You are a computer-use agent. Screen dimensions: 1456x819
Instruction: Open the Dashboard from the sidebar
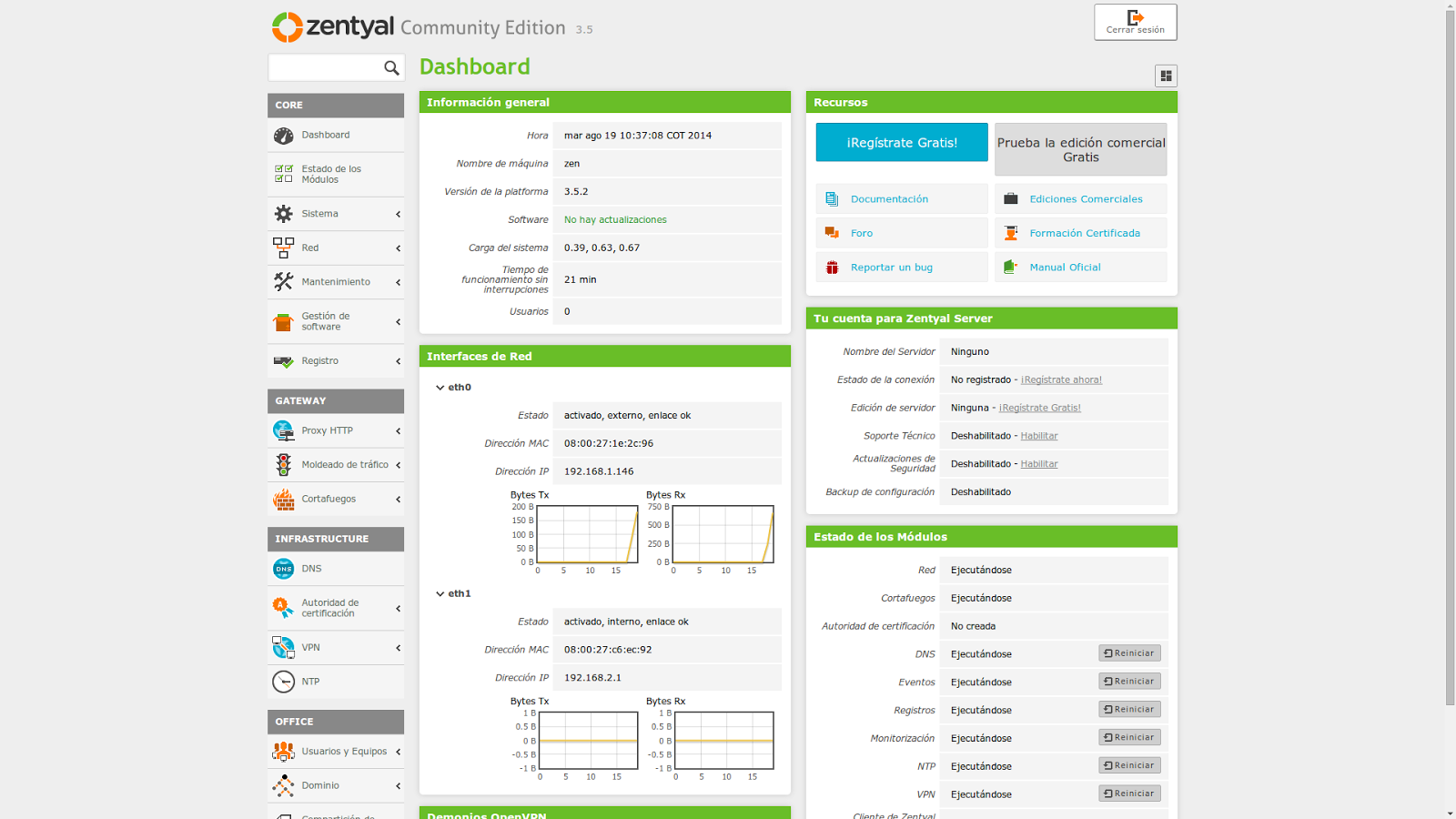328,135
